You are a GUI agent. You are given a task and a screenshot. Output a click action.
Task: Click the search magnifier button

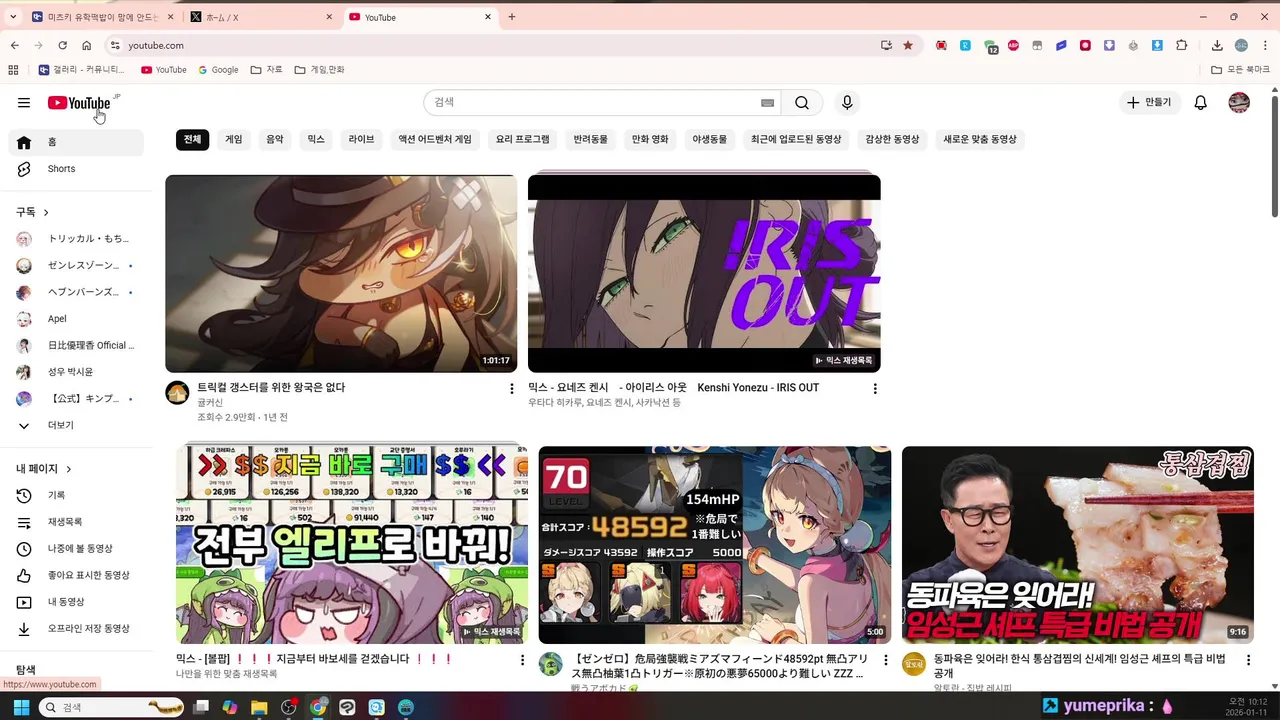[x=802, y=103]
